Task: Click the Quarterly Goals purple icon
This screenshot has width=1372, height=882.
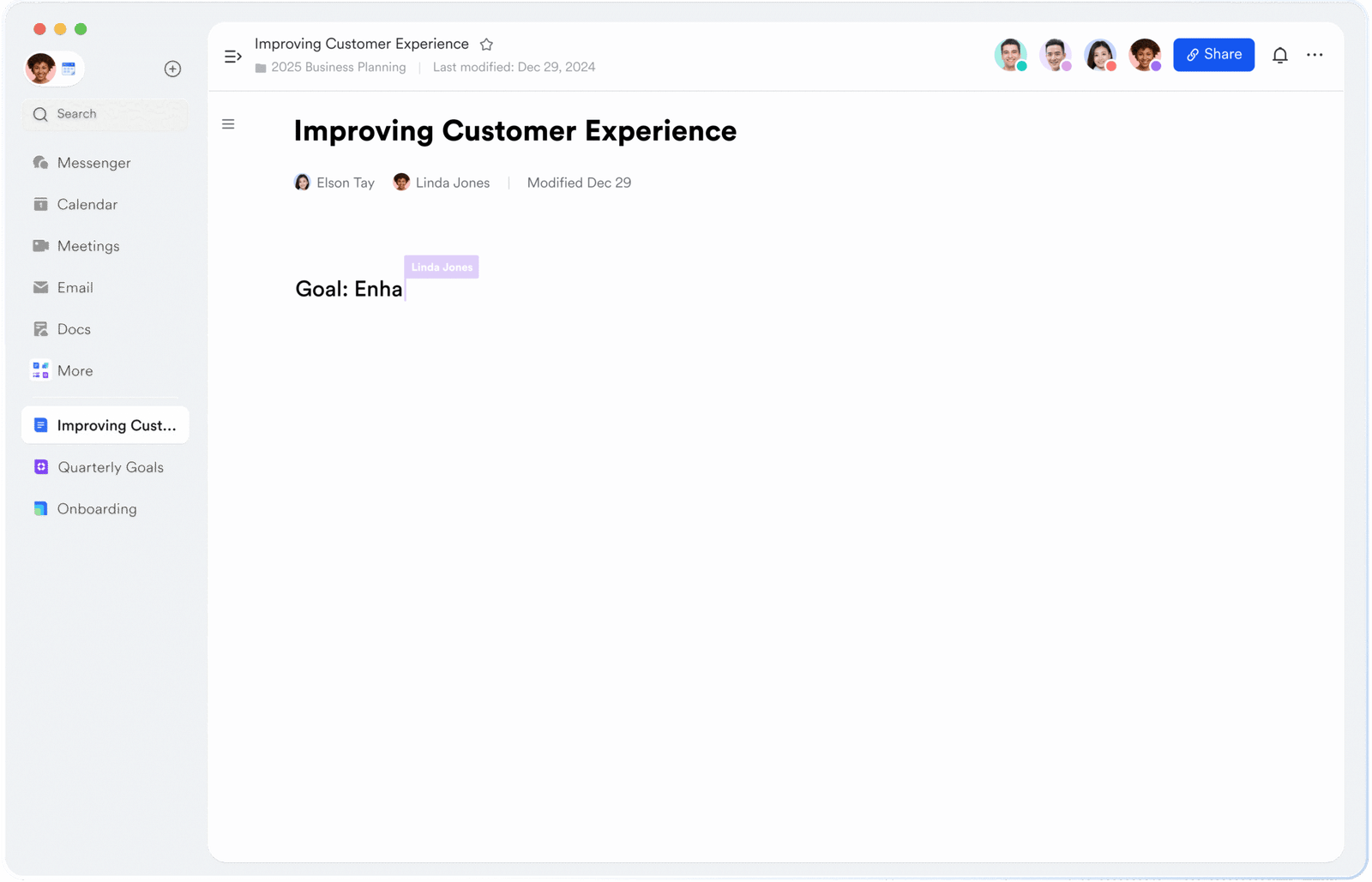Action: click(40, 467)
